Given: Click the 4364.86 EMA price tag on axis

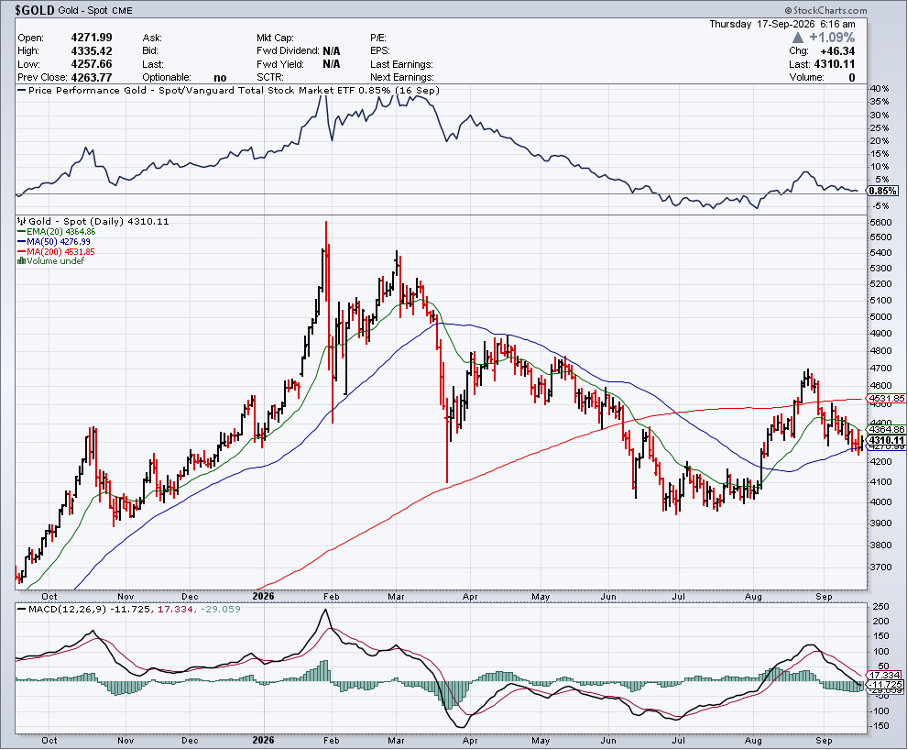Looking at the screenshot, I should [x=886, y=429].
